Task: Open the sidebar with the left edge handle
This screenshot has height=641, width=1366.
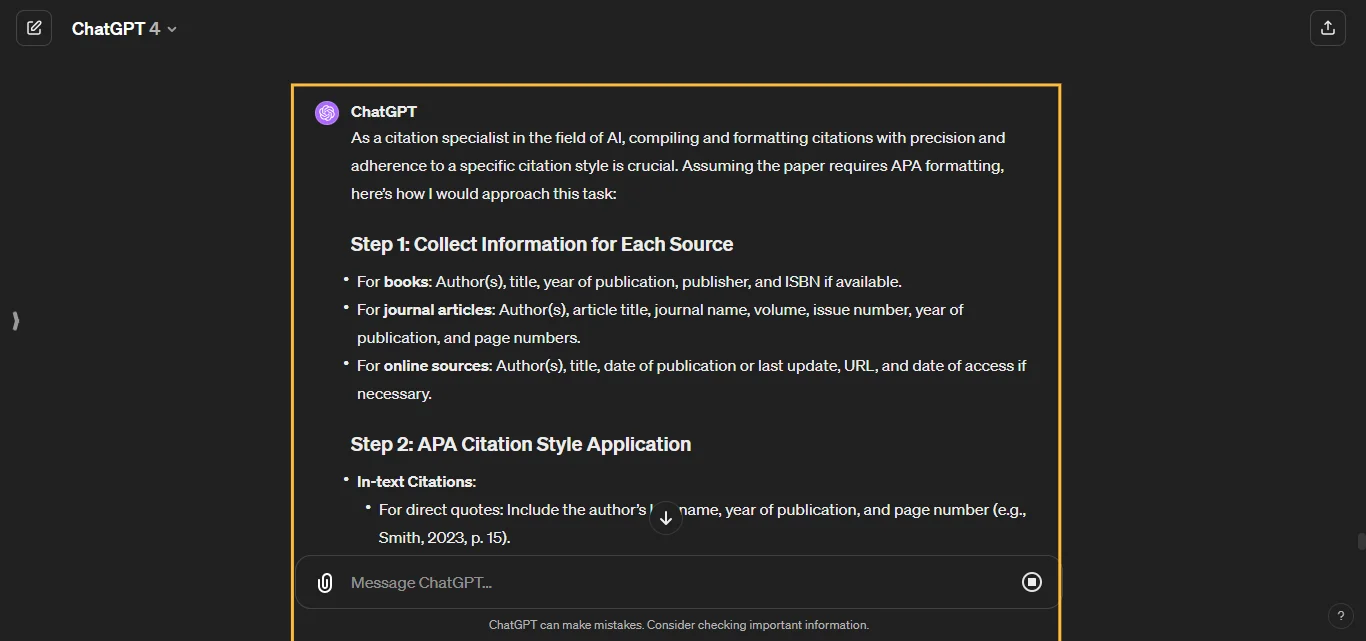Action: click(15, 321)
